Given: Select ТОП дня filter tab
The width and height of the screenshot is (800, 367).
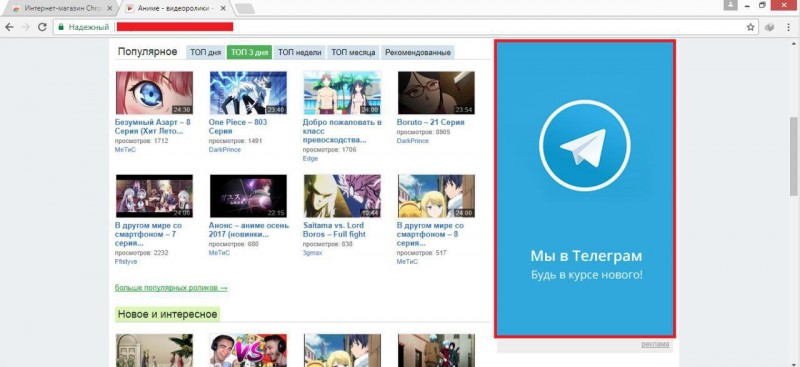Looking at the screenshot, I should coord(206,52).
